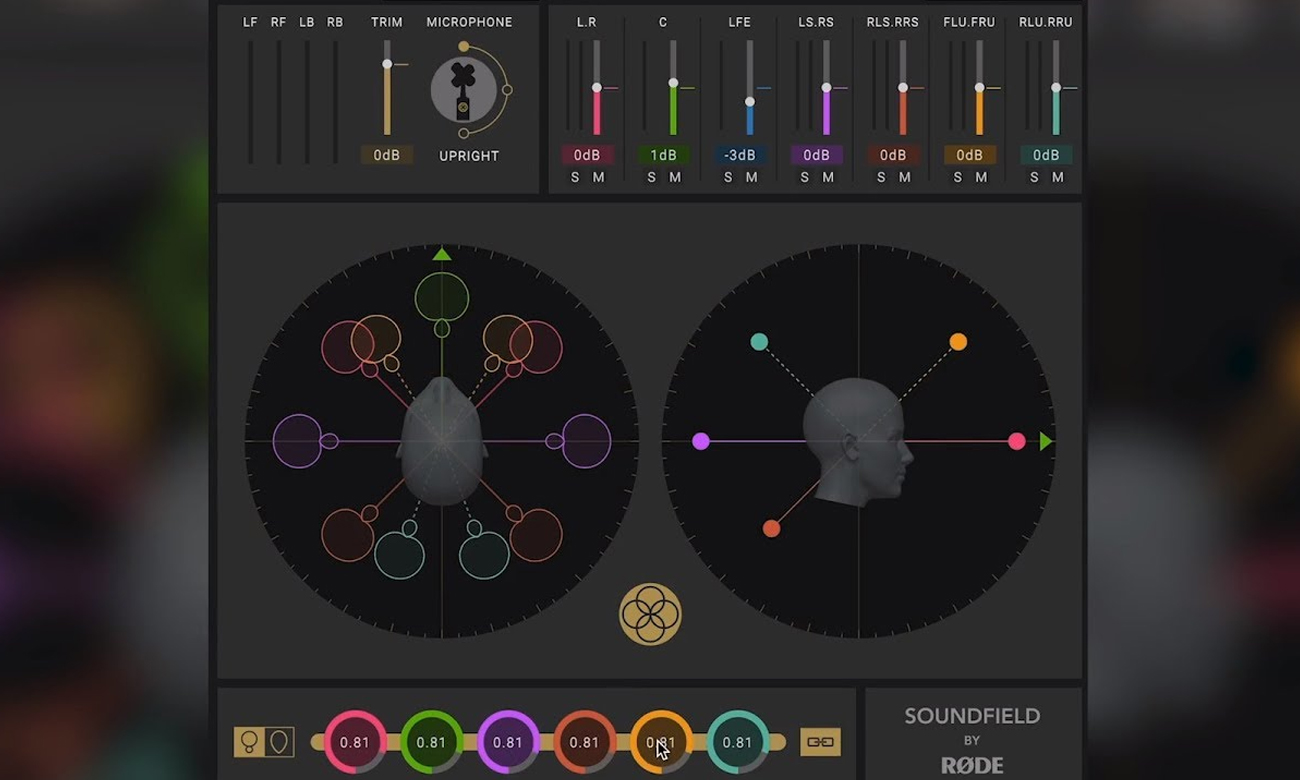Solo the LFE channel
1300x780 pixels.
pyautogui.click(x=728, y=177)
